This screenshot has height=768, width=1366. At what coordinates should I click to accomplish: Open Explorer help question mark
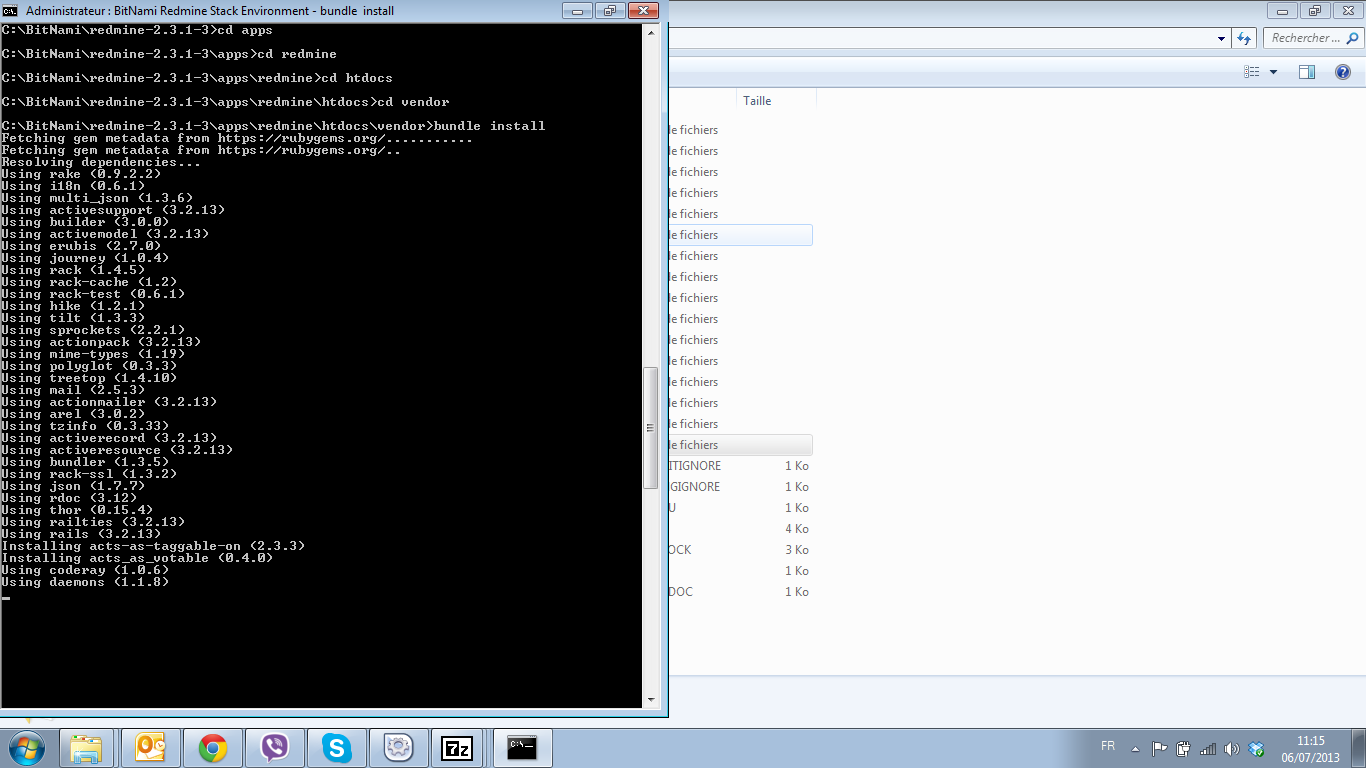(1344, 72)
